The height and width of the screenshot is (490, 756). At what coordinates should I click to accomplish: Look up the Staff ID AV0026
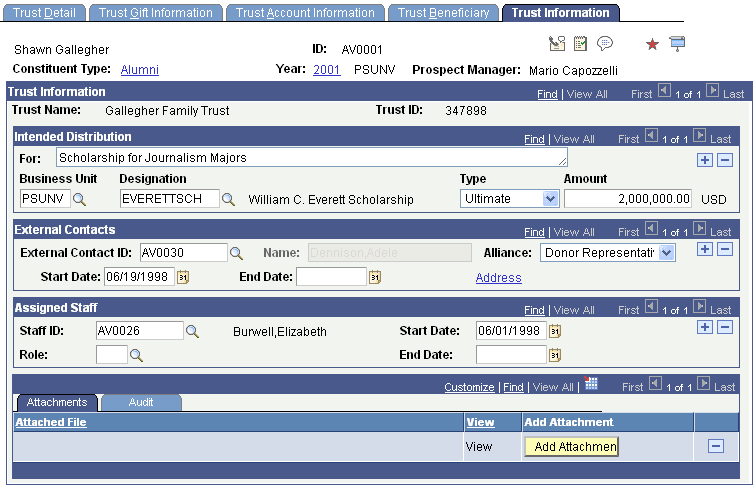(192, 331)
